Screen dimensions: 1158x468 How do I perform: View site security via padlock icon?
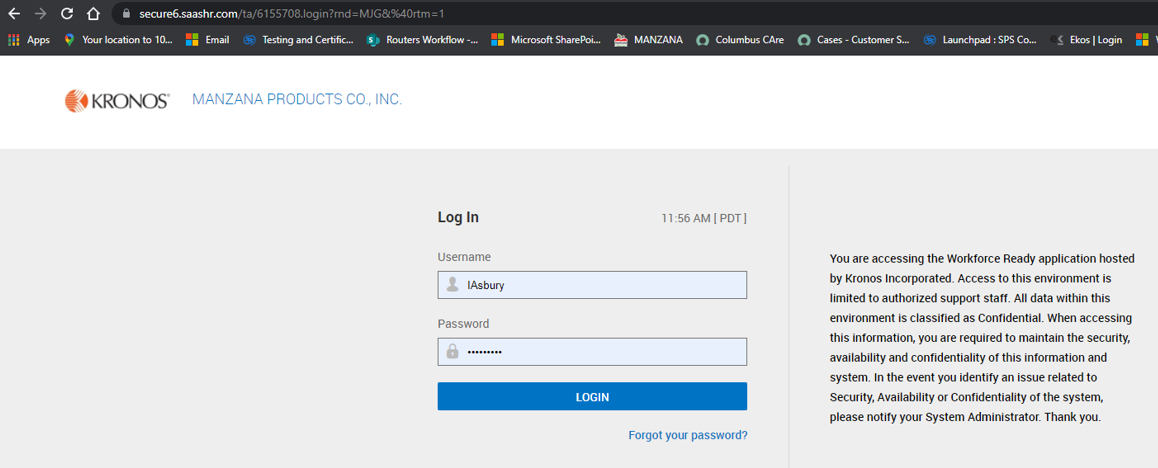[126, 14]
